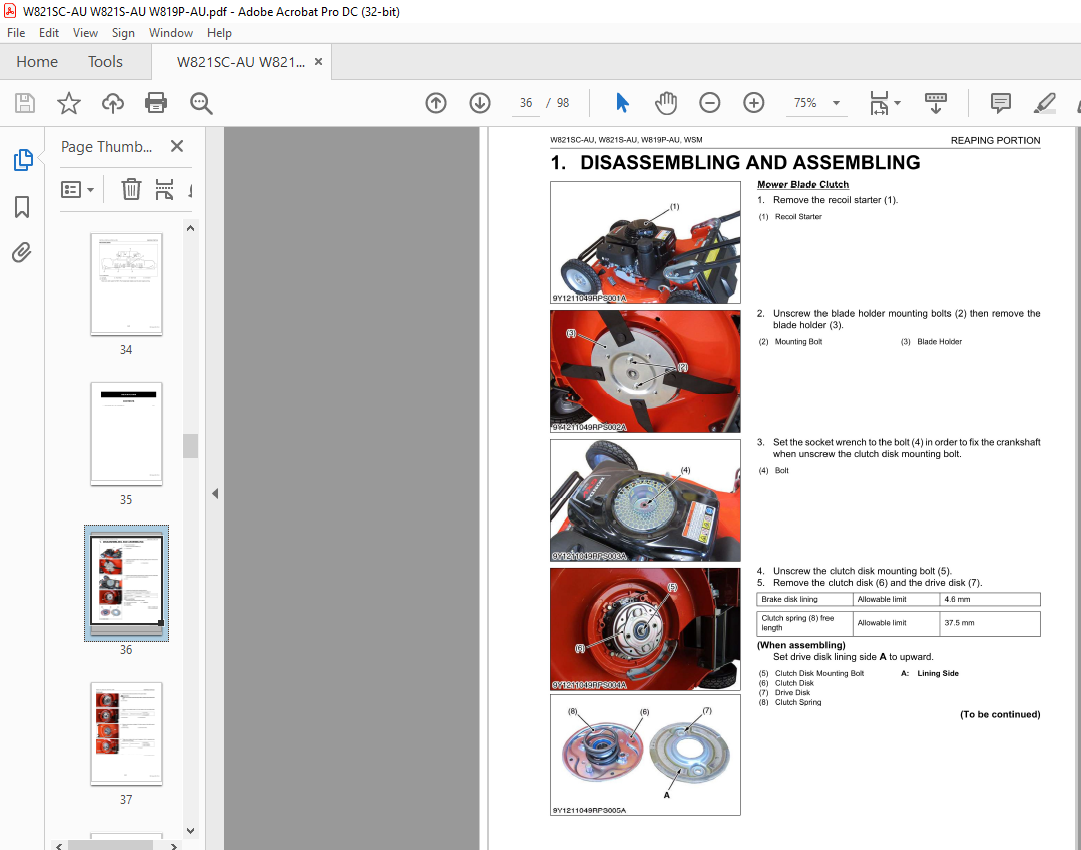
Task: Select the W821SC-AU W821... document tab
Action: click(x=241, y=62)
